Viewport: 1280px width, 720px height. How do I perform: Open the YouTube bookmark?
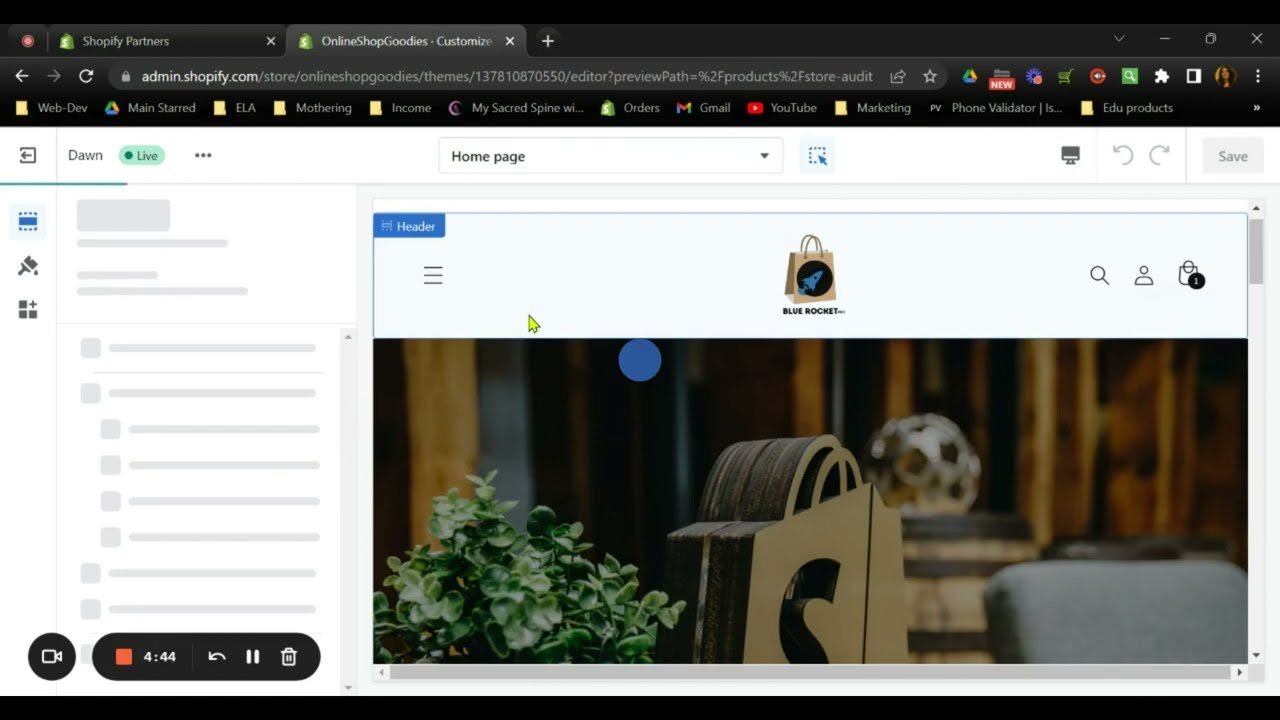pos(782,108)
